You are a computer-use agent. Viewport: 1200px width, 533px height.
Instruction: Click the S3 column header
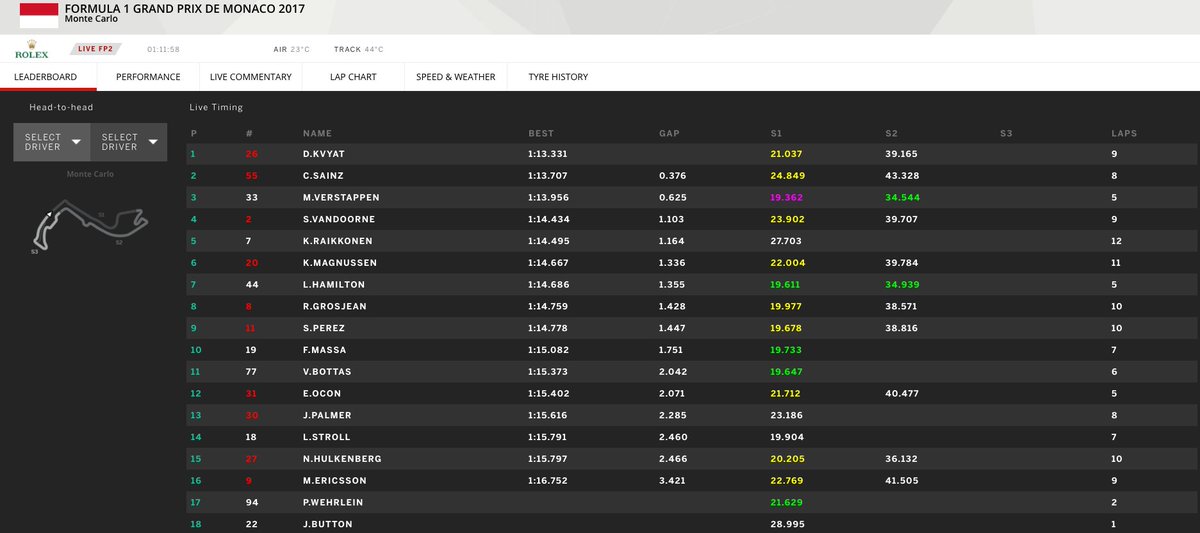point(1006,133)
